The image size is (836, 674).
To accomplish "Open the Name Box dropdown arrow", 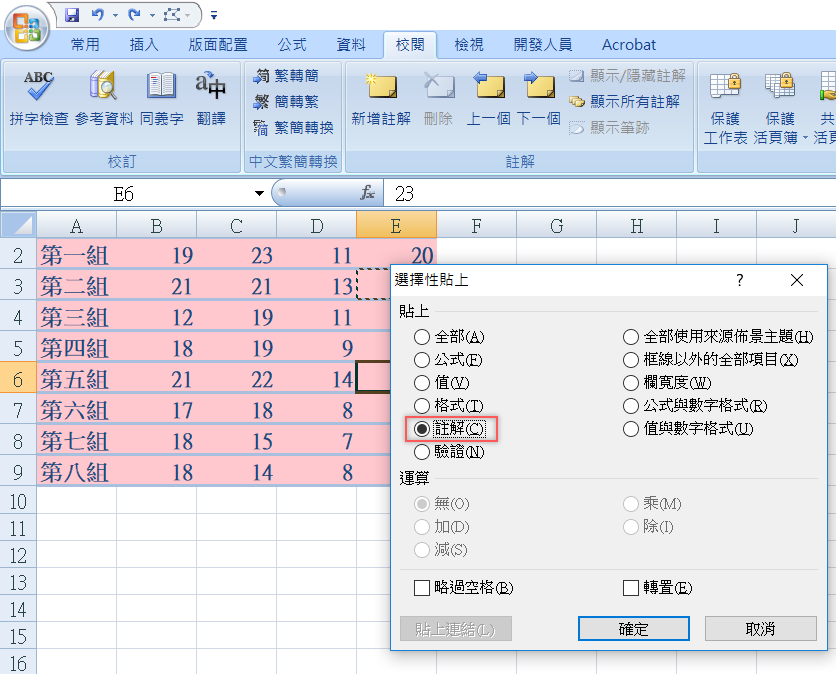I will (259, 193).
